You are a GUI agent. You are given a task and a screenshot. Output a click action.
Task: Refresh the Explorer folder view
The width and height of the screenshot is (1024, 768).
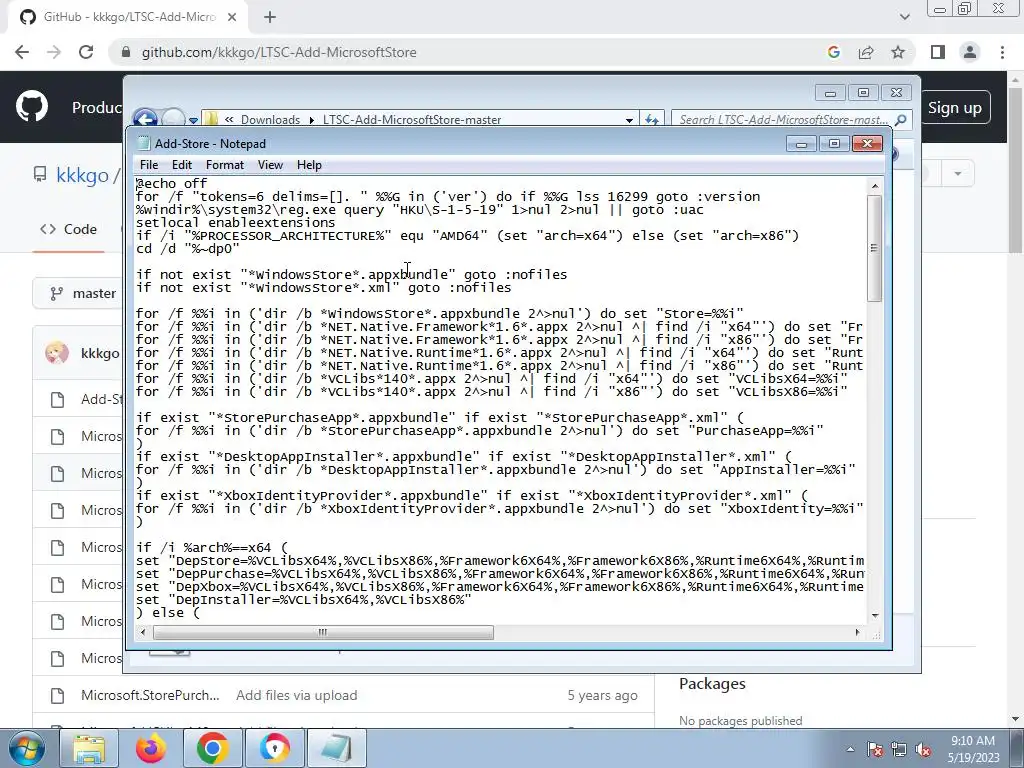[651, 120]
